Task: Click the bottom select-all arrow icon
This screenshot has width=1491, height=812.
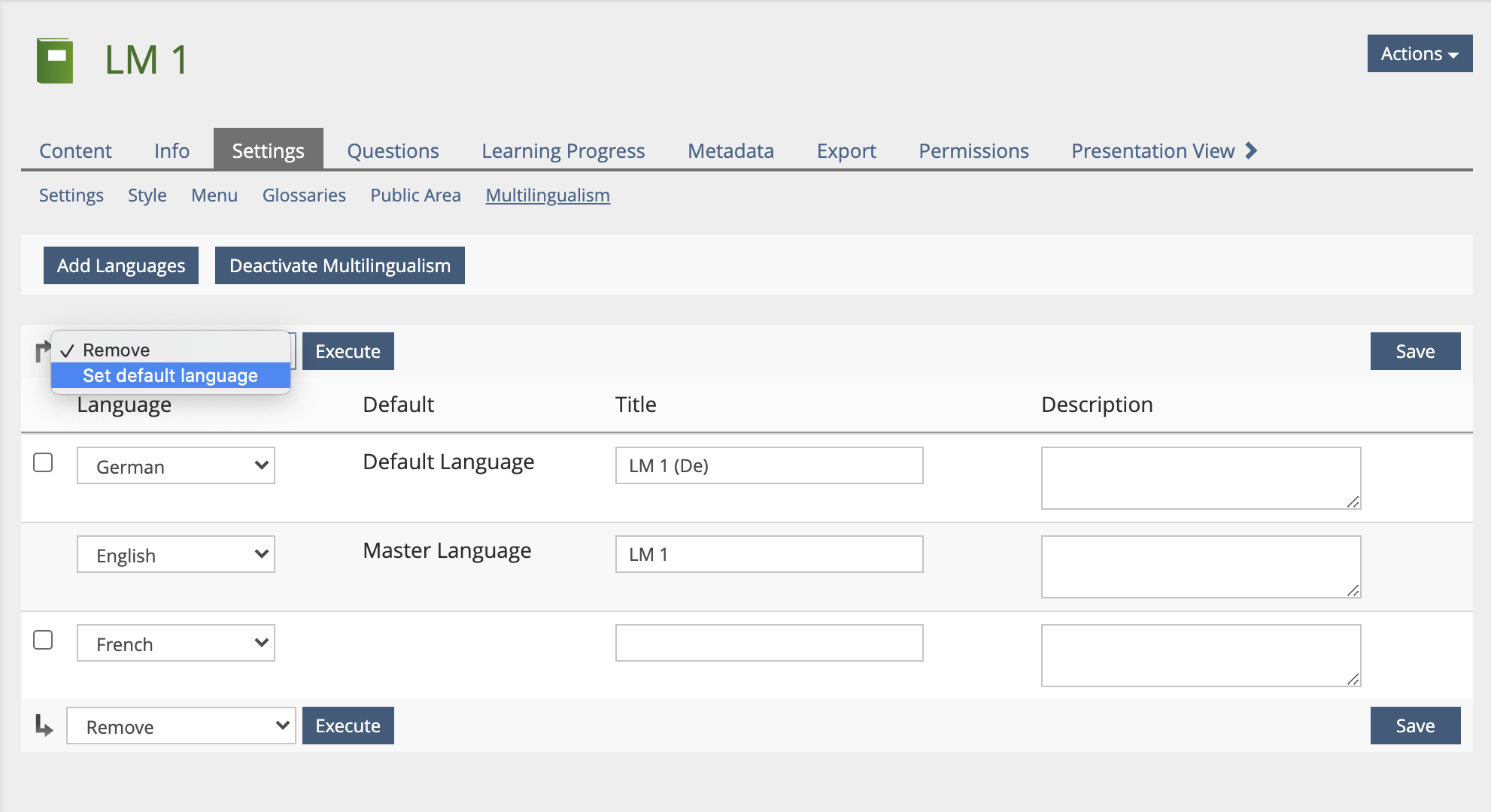Action: (x=44, y=726)
